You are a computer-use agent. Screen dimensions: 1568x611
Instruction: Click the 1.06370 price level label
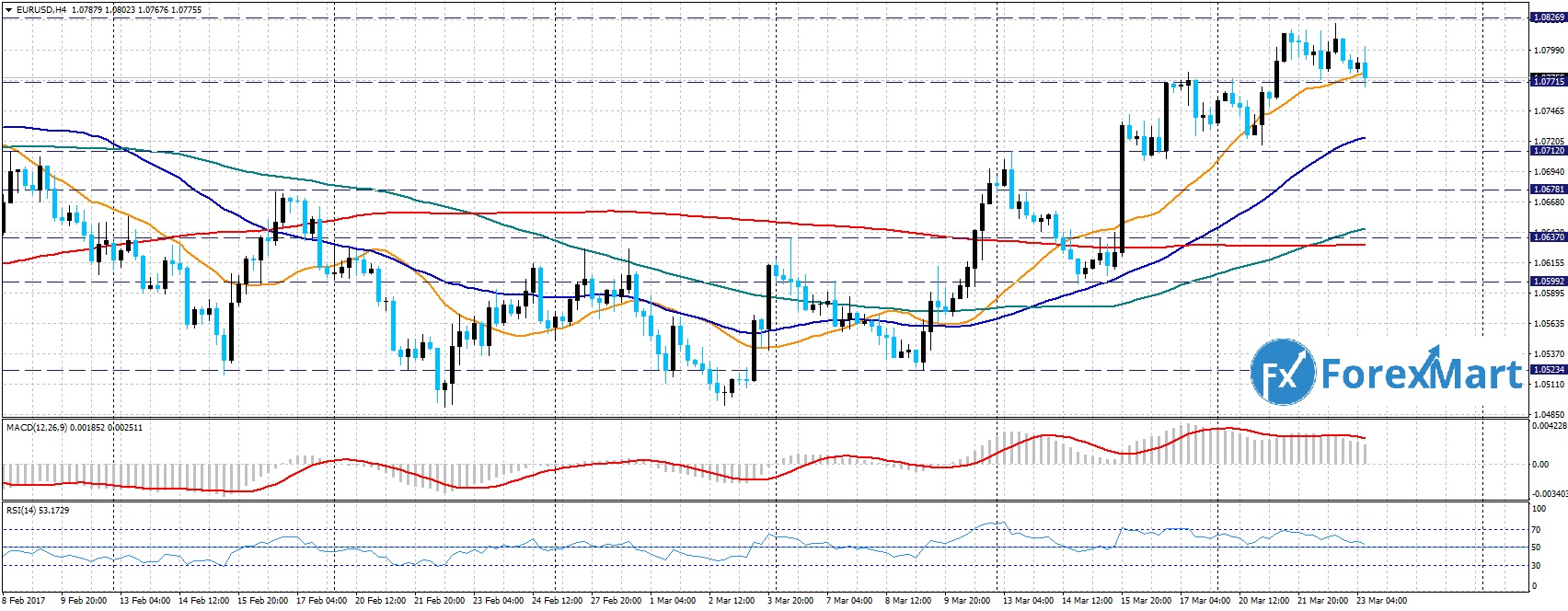tap(1547, 237)
